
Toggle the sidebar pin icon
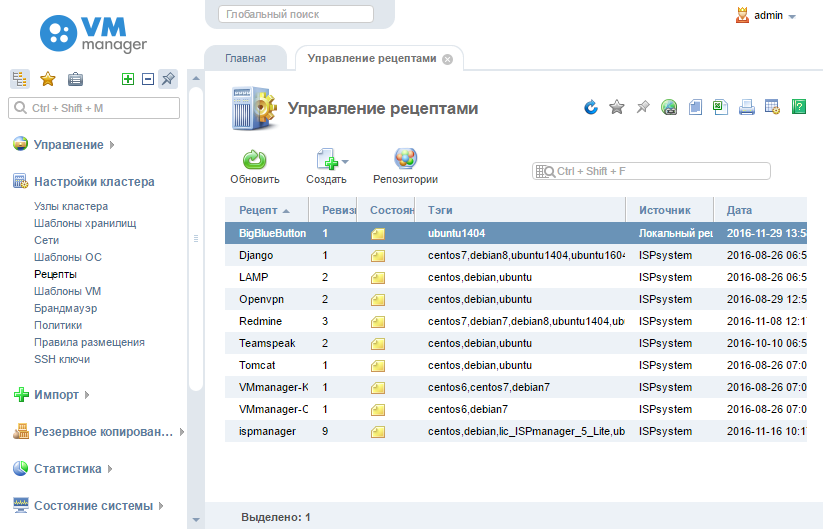pyautogui.click(x=168, y=79)
